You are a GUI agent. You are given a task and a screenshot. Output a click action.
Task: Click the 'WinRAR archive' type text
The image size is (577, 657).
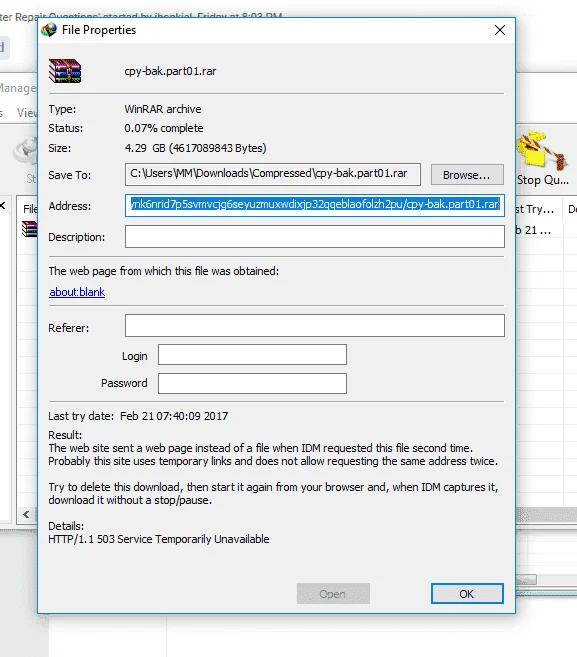[x=163, y=109]
